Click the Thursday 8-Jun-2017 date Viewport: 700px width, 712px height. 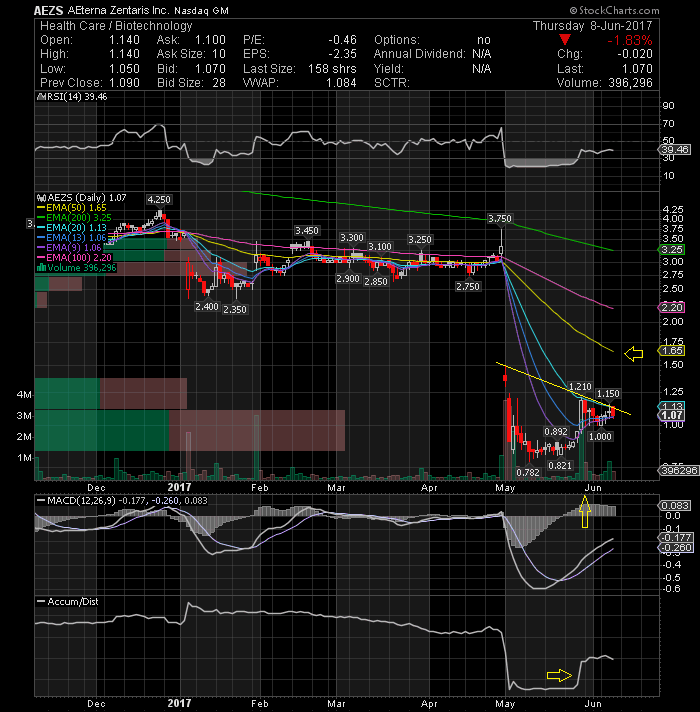click(x=592, y=26)
